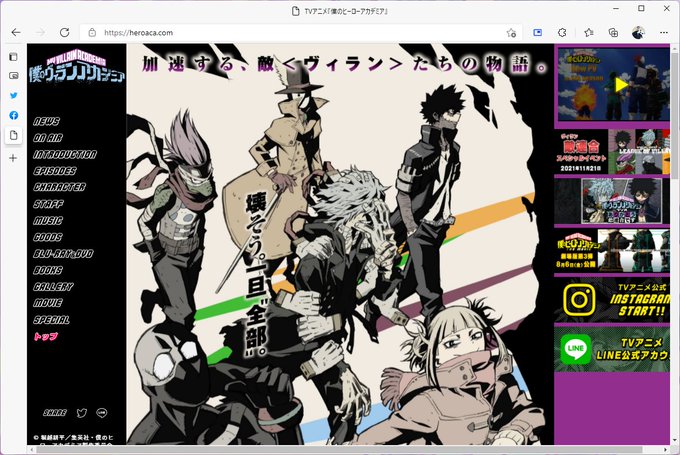Open the TVアニメ LINE公式 account banner
Image resolution: width=680 pixels, height=455 pixels.
pyautogui.click(x=612, y=349)
